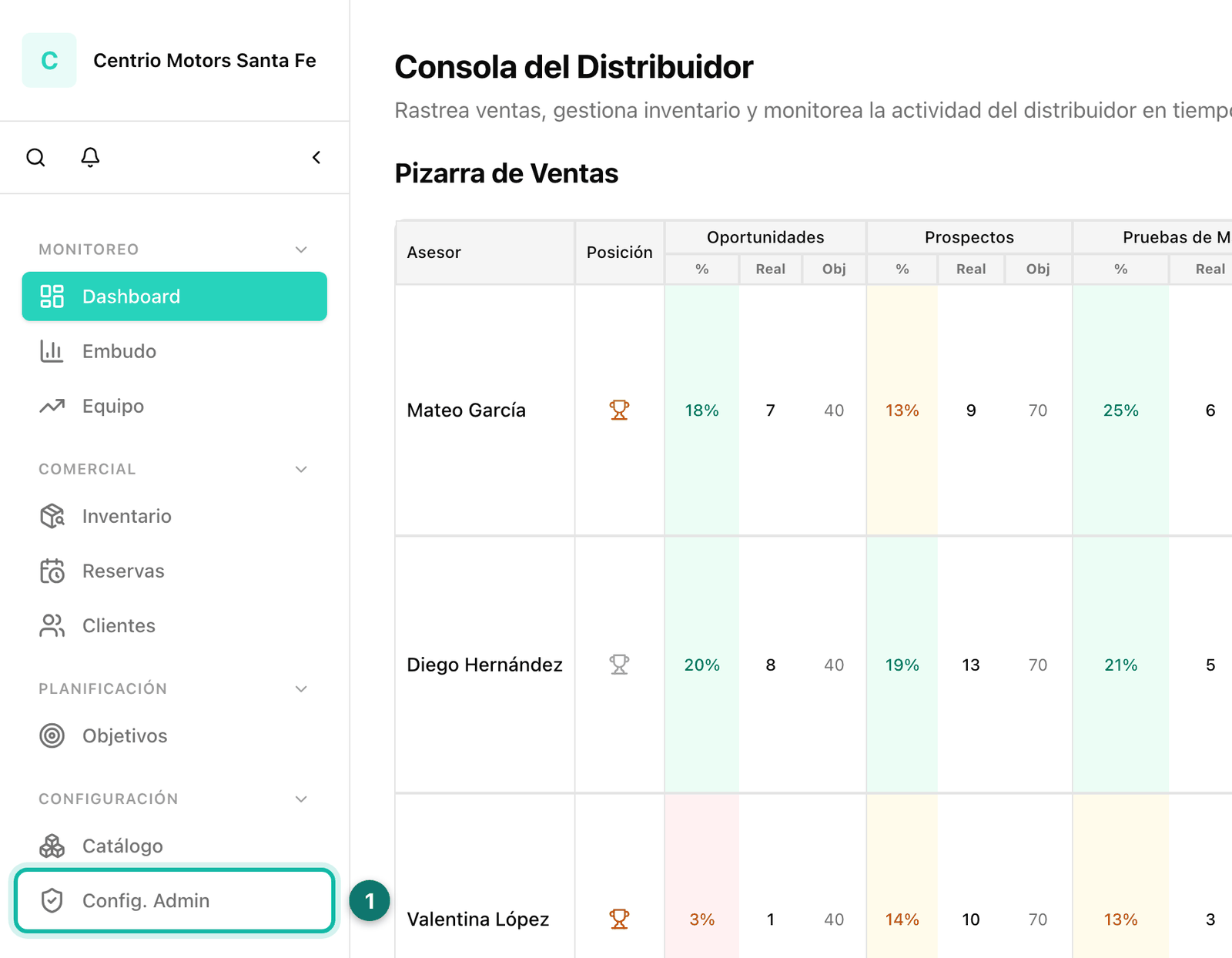Click the Catálogo cubes icon

point(52,846)
